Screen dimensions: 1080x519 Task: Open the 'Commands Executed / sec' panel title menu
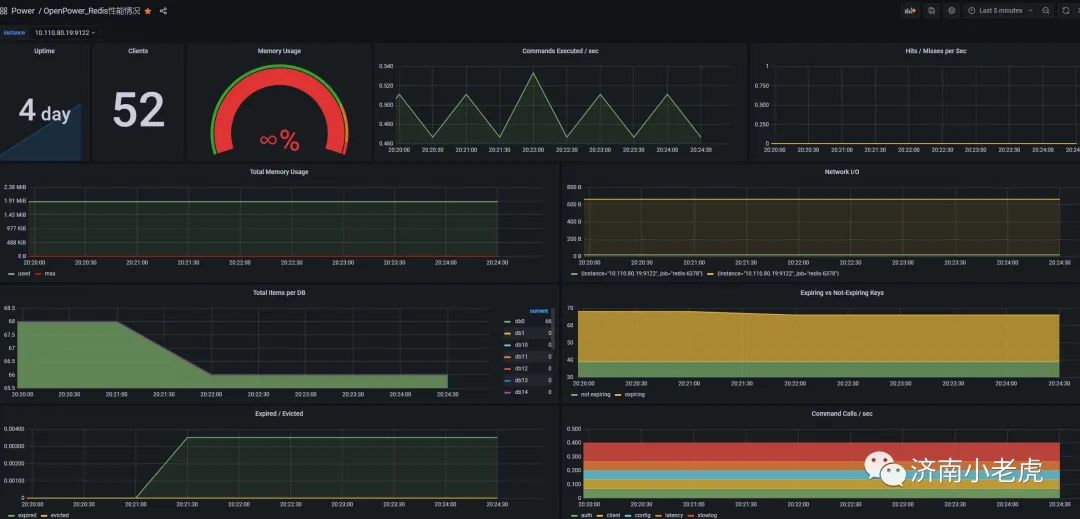[x=559, y=51]
